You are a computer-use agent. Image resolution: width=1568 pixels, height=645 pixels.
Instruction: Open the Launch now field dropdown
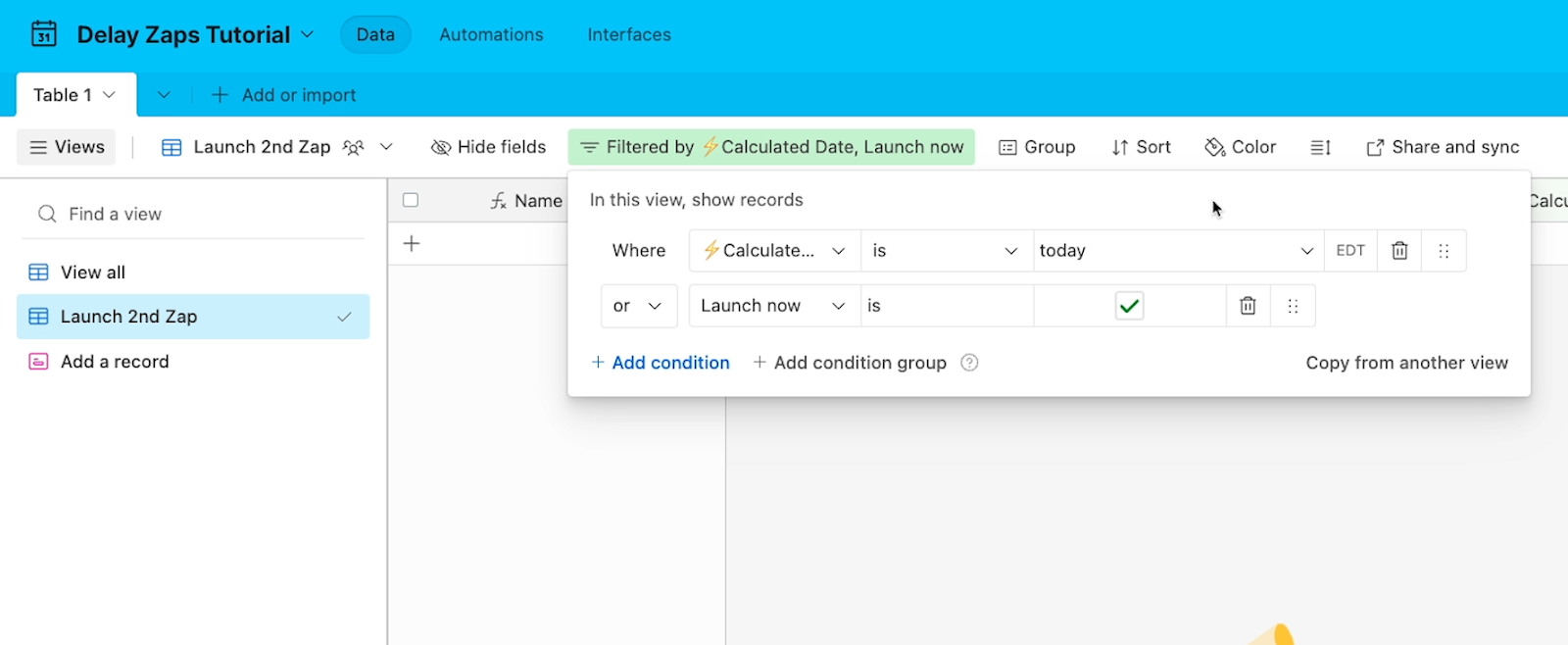click(x=775, y=306)
